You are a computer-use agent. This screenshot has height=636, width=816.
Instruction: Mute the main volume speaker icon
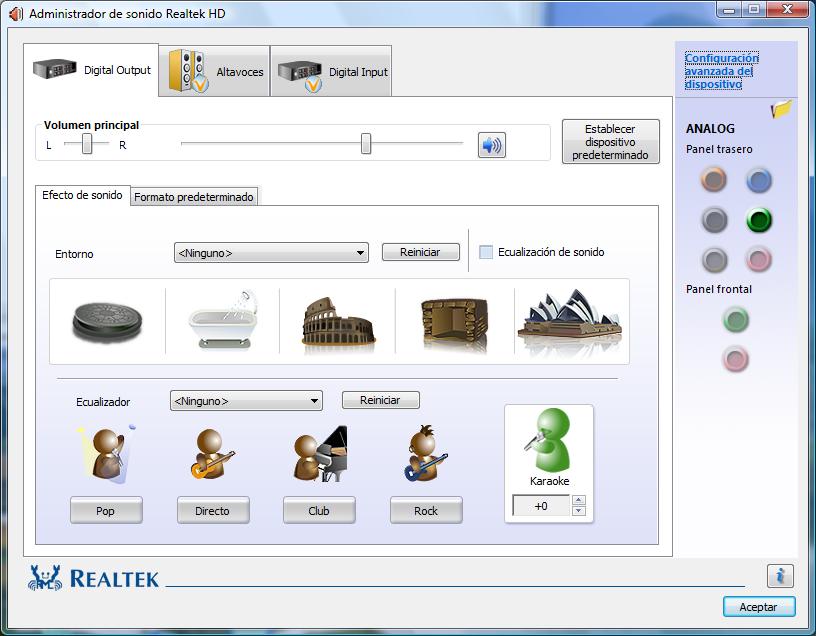[491, 145]
